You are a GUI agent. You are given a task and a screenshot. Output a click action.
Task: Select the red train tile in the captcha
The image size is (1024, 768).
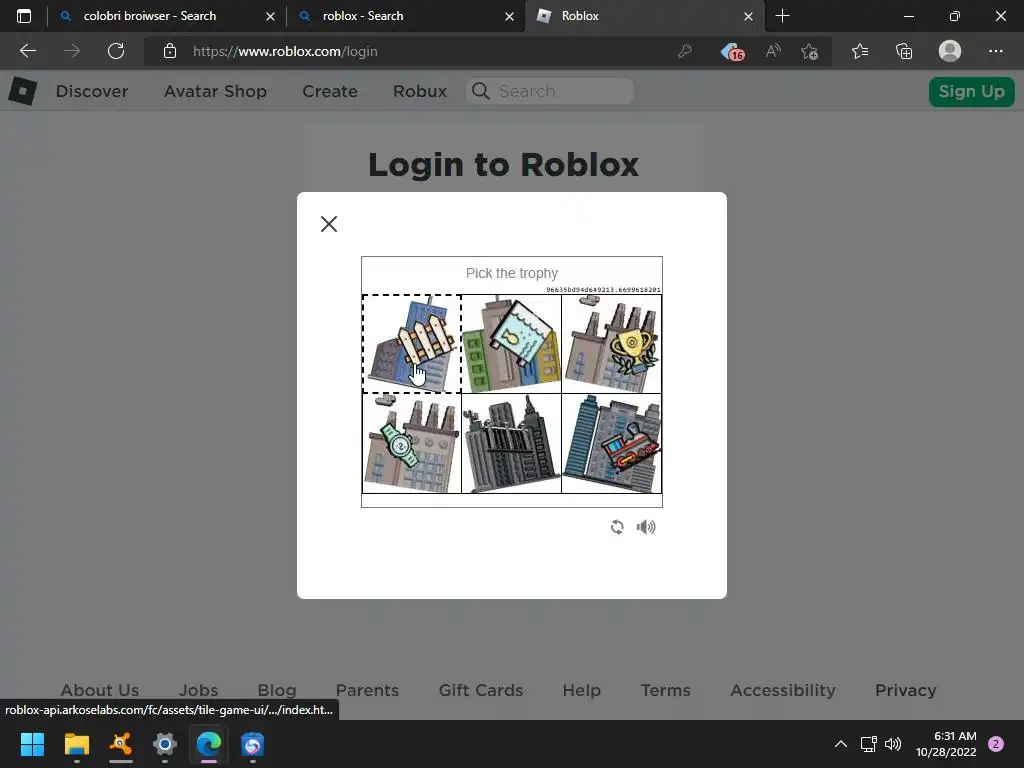click(x=611, y=443)
